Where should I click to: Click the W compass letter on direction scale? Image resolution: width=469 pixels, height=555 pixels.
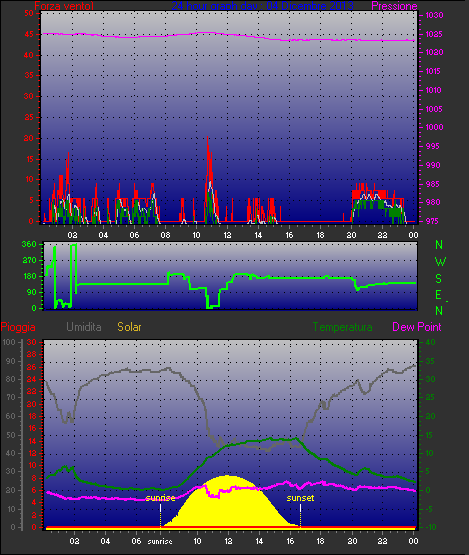point(440,262)
